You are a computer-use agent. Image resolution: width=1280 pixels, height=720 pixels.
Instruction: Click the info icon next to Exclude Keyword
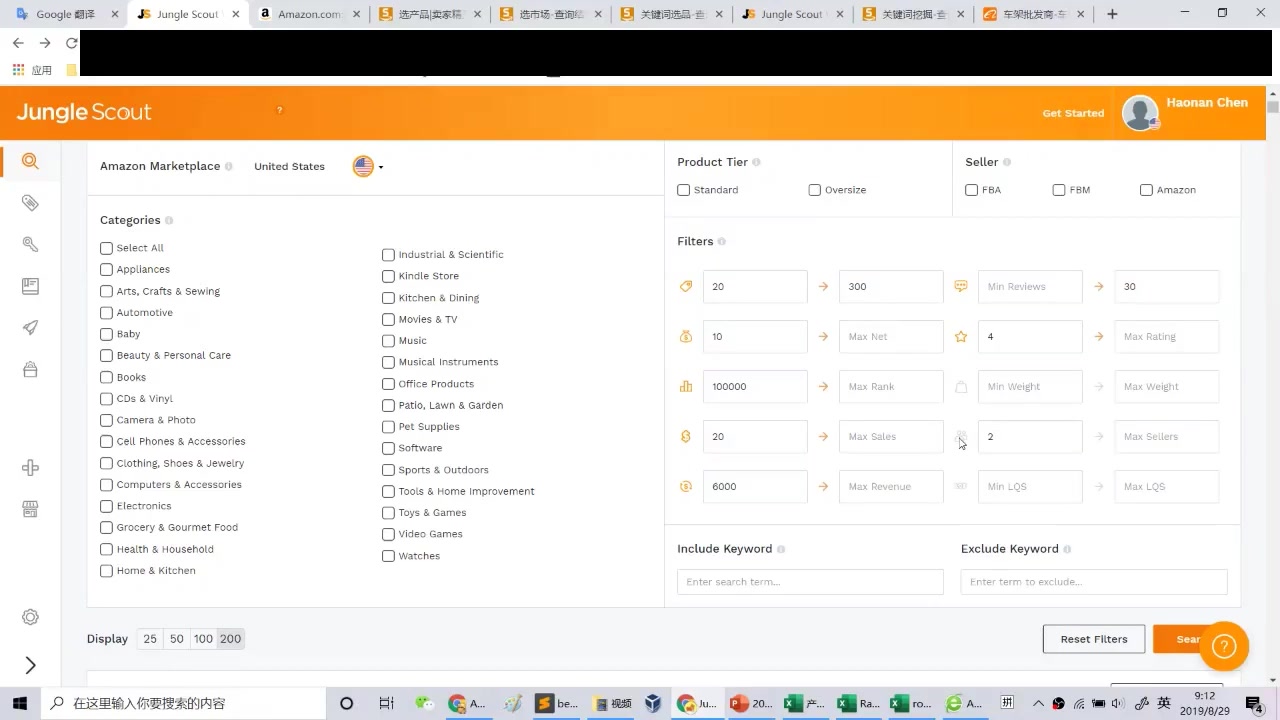tap(1067, 549)
